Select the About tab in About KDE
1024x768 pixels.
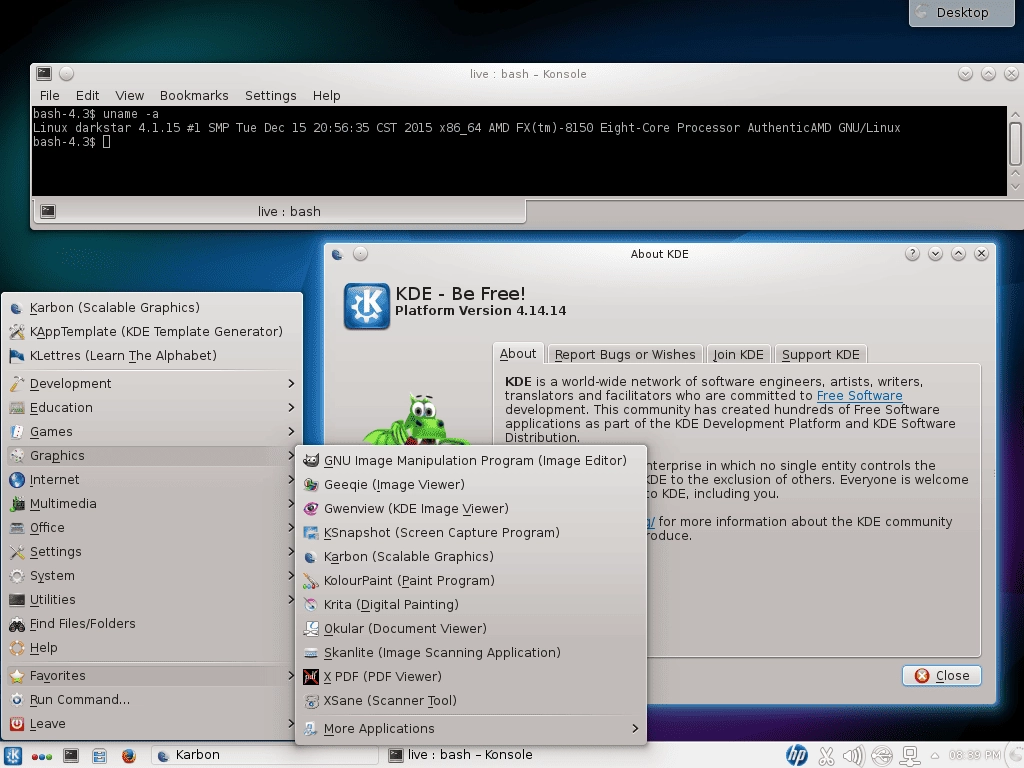(x=518, y=354)
